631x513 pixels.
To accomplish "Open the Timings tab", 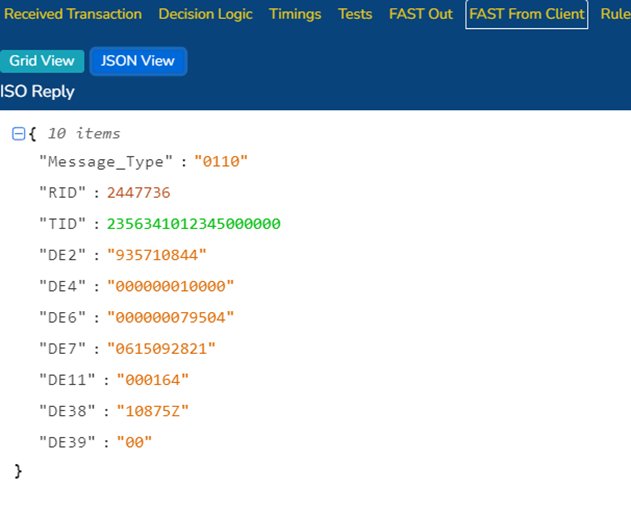I will point(295,14).
